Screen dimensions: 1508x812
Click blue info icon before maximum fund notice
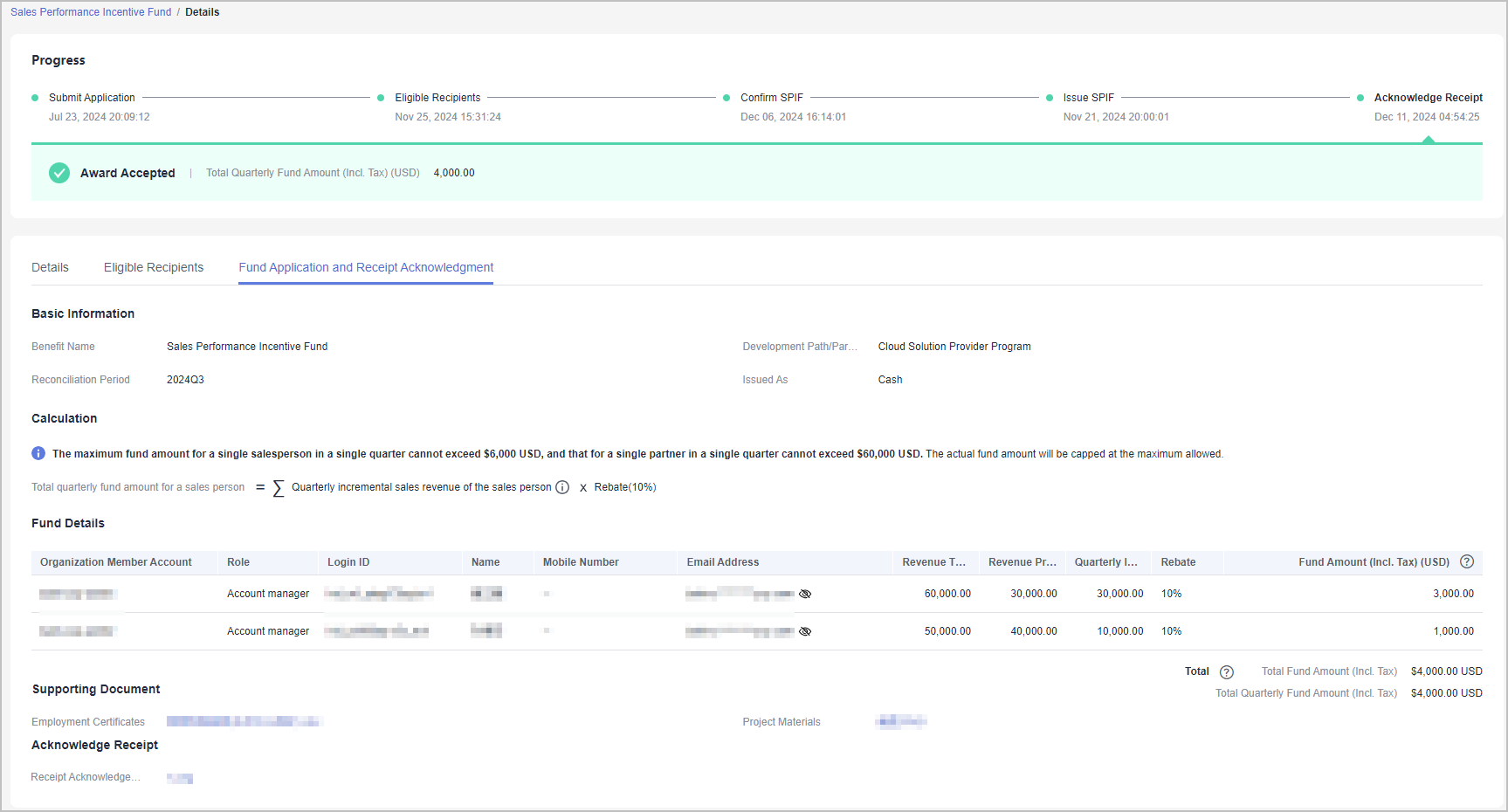click(x=38, y=453)
